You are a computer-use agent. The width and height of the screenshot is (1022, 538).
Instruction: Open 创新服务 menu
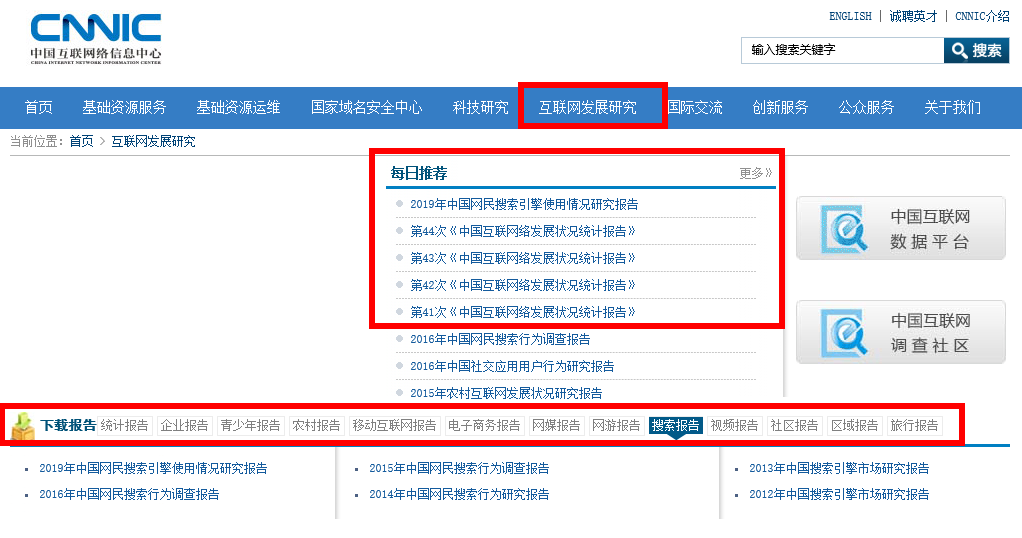pos(780,108)
